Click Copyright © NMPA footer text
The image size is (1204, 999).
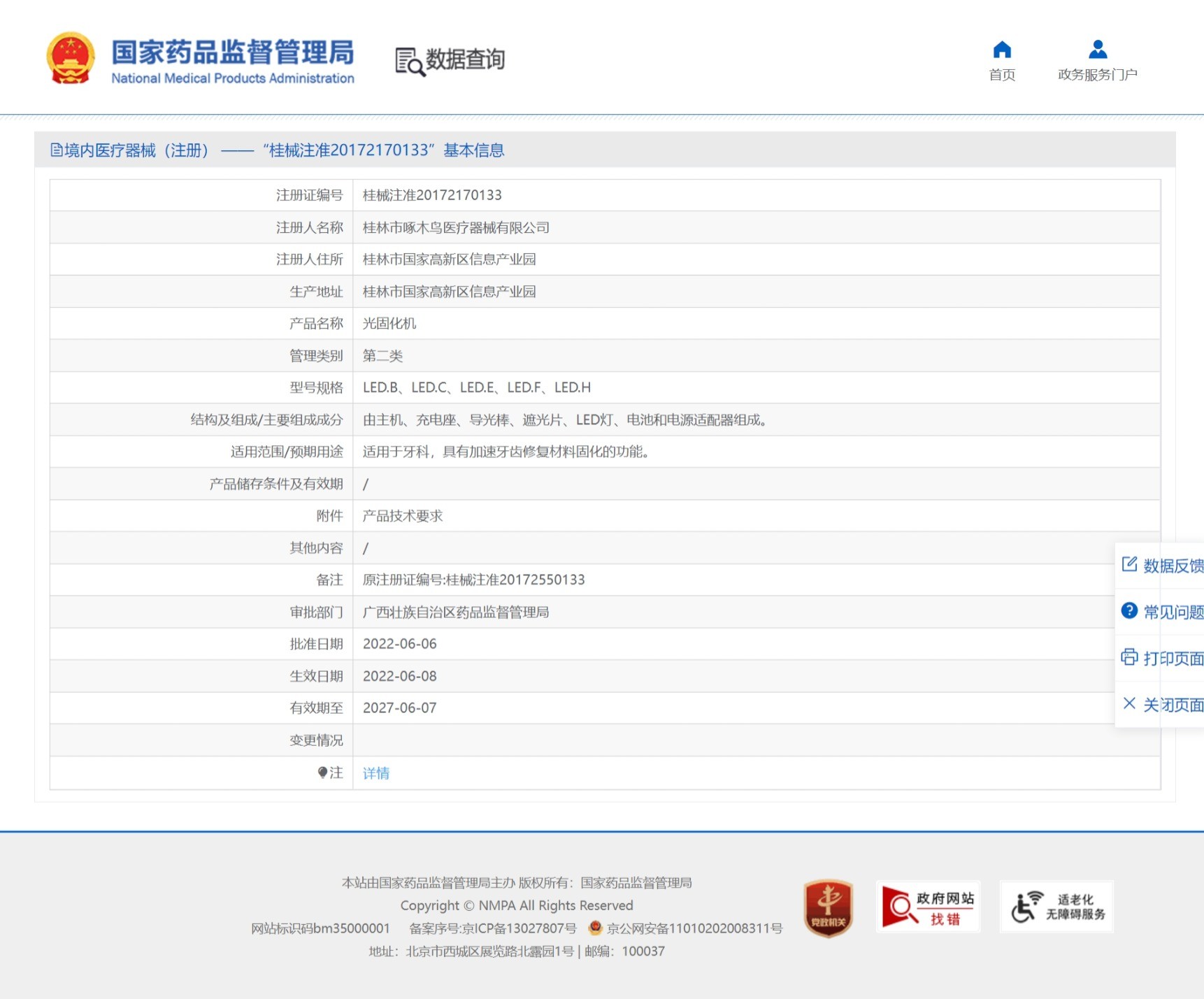point(517,905)
